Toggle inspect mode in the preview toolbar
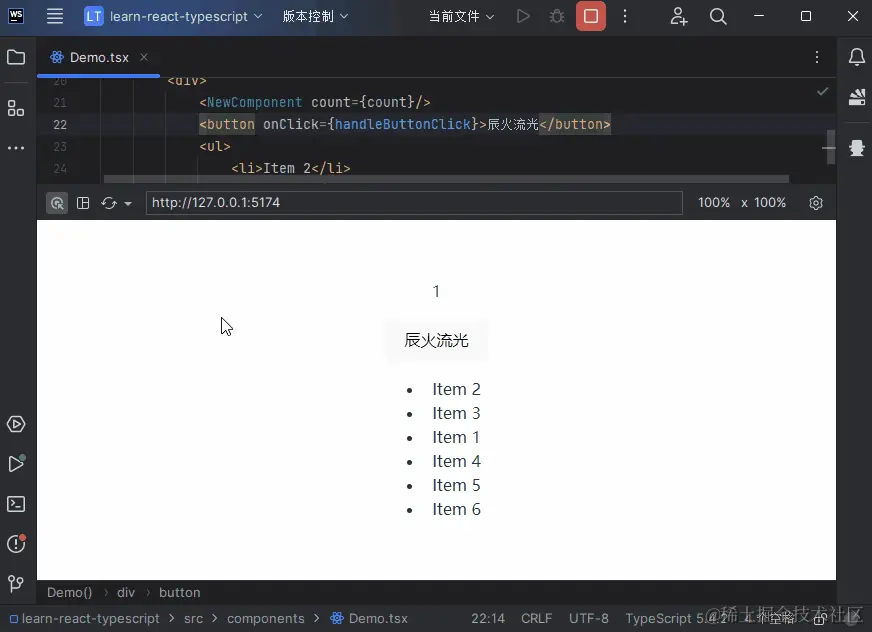The width and height of the screenshot is (872, 632). (57, 202)
